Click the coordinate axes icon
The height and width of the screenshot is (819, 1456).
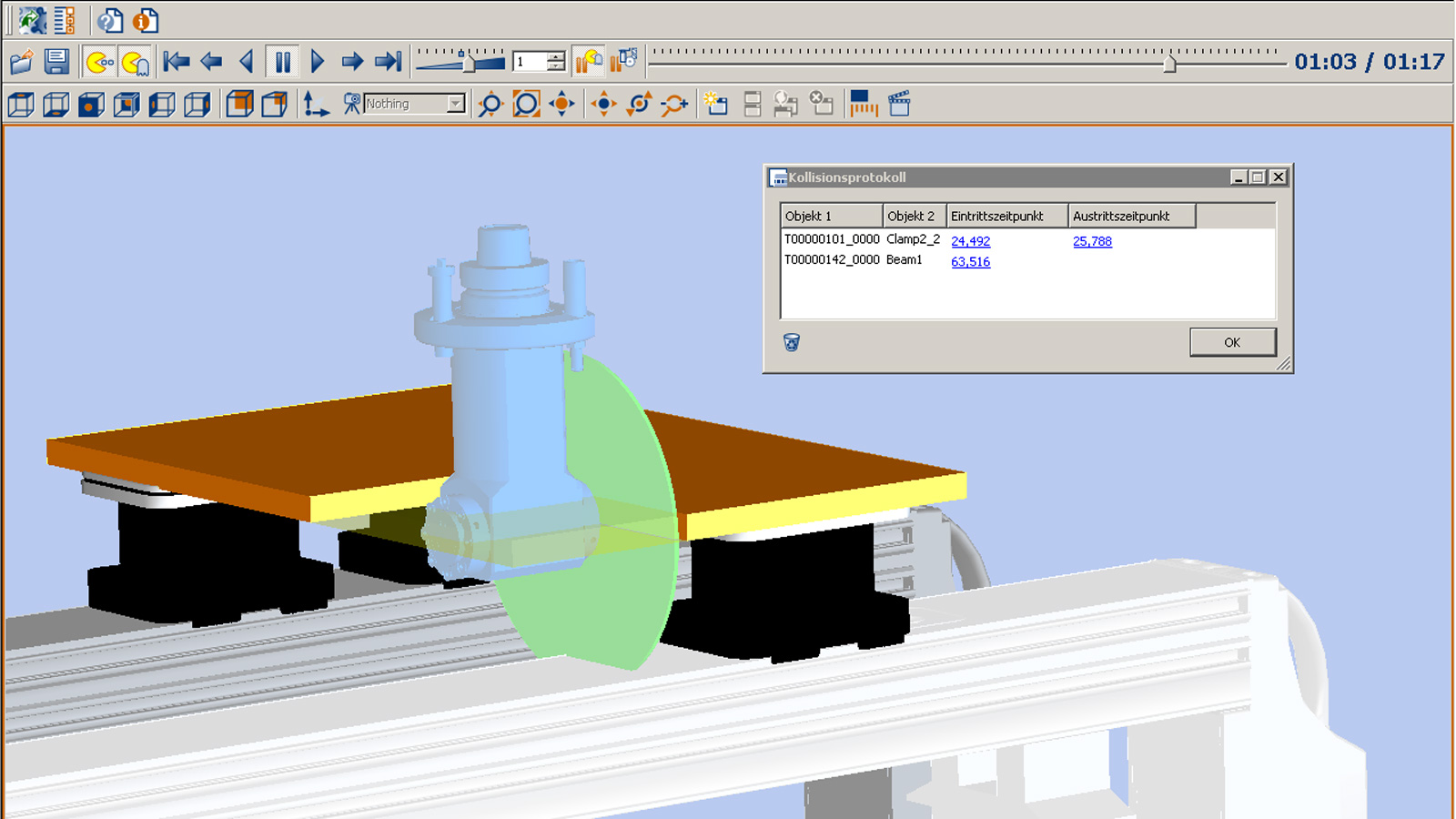click(316, 105)
